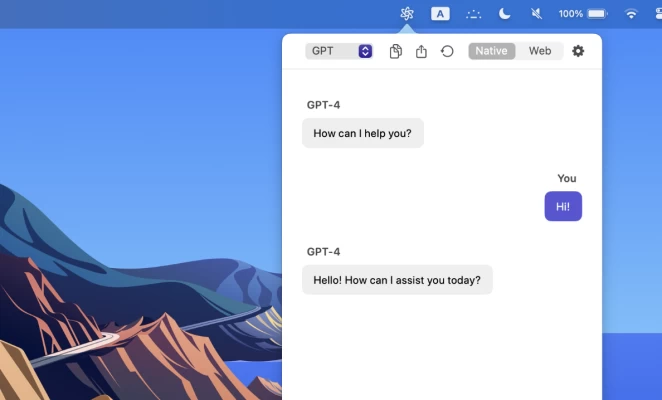Screen dimensions: 662x400
Task: Click the first GPT-4 sender label
Action: pos(323,105)
